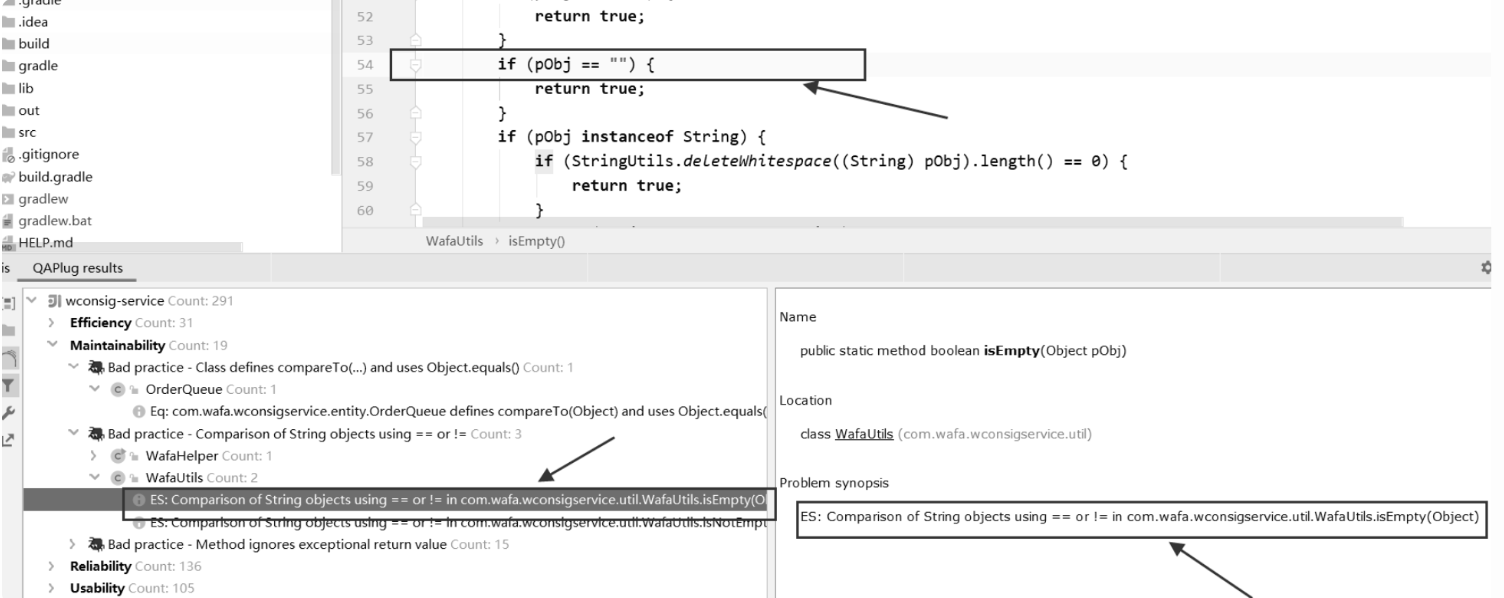Toggle the code fold marker on line 54
Viewport: 1504px width, 598px height.
pyautogui.click(x=415, y=65)
